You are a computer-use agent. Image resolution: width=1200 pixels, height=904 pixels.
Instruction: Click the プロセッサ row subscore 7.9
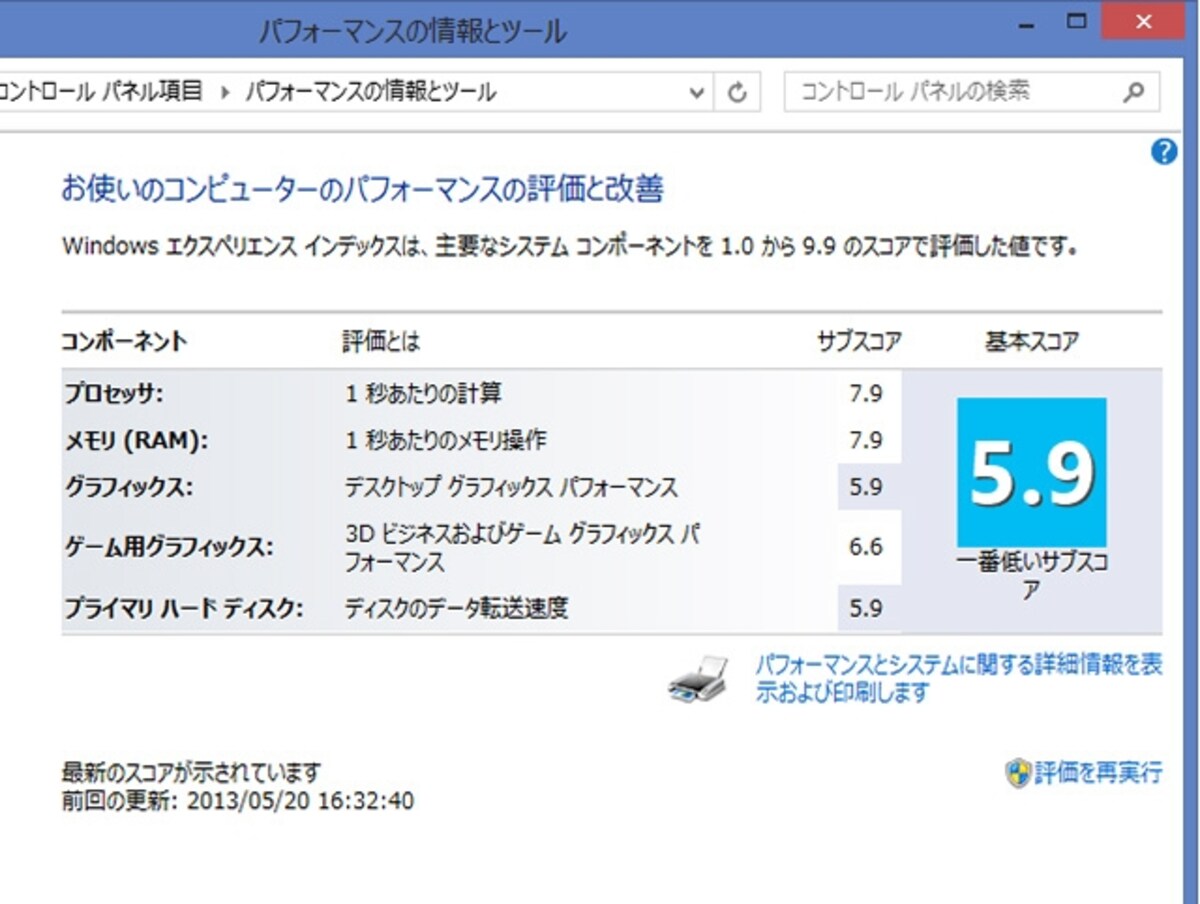(866, 393)
